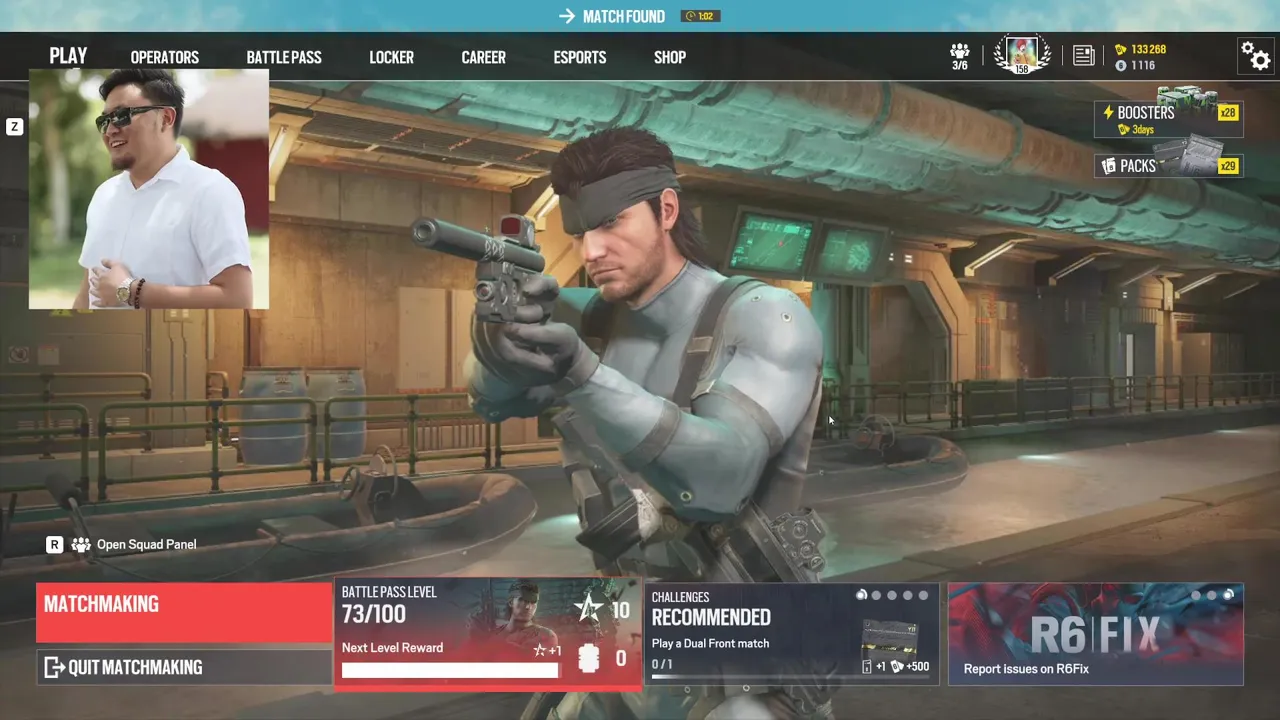Open the LOCKER tab
Screen dimensions: 1280x720
(x=391, y=58)
